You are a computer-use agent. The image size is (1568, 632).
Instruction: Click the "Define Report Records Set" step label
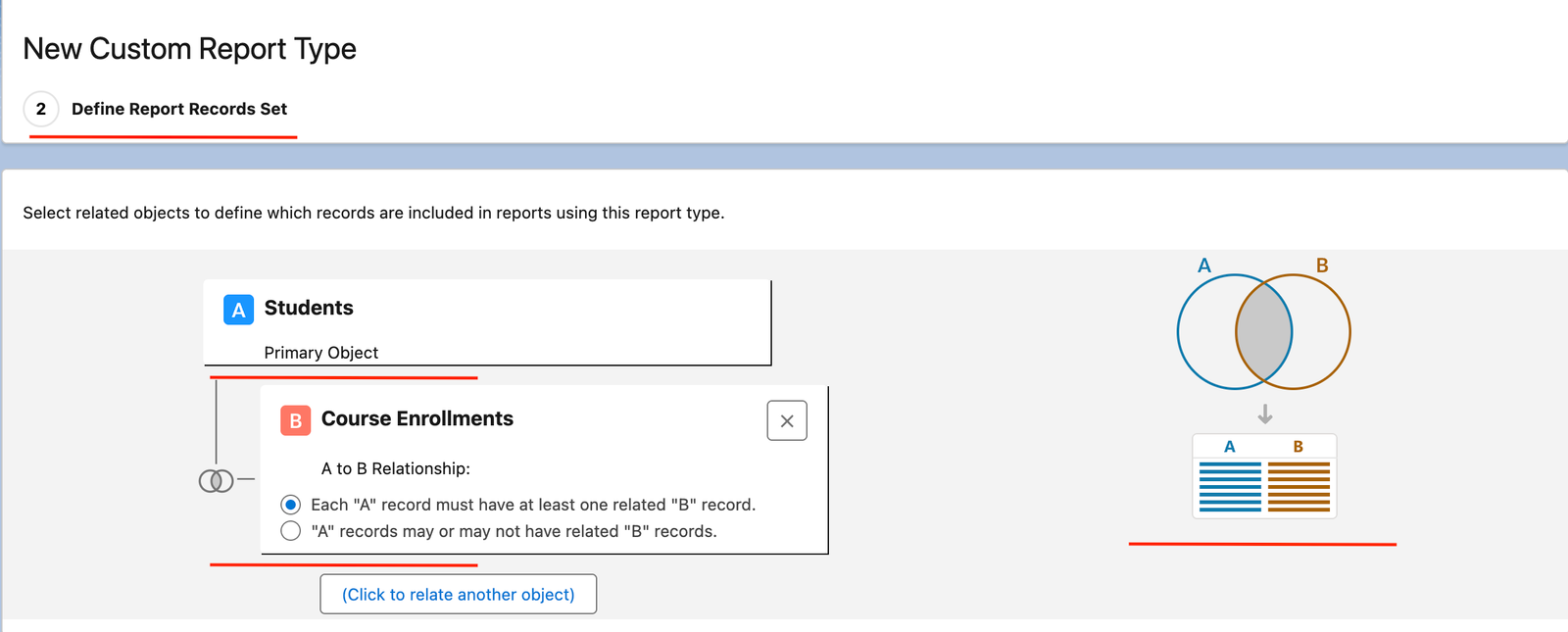coord(179,109)
